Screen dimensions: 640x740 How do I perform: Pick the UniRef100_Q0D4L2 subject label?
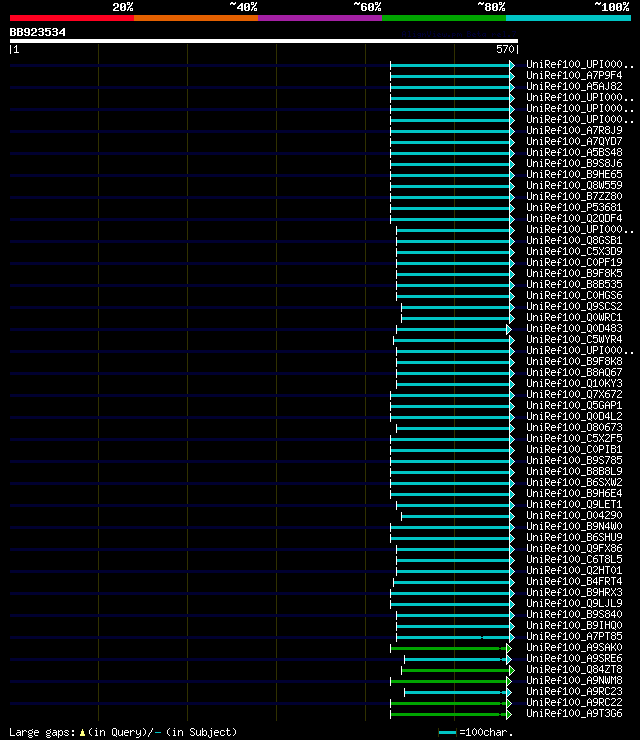click(574, 417)
